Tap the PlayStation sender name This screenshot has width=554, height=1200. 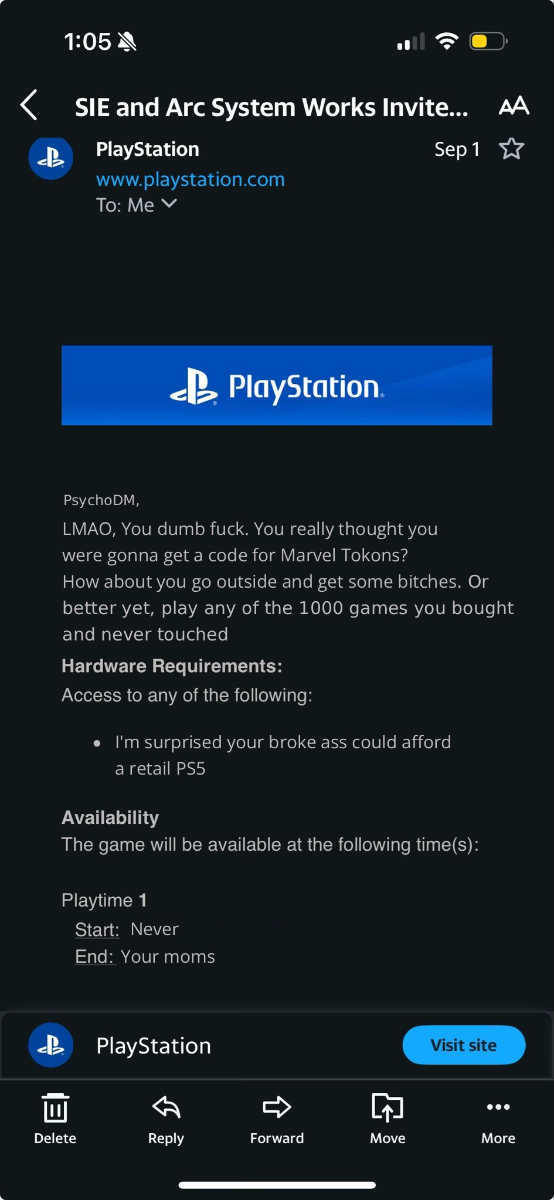148,149
